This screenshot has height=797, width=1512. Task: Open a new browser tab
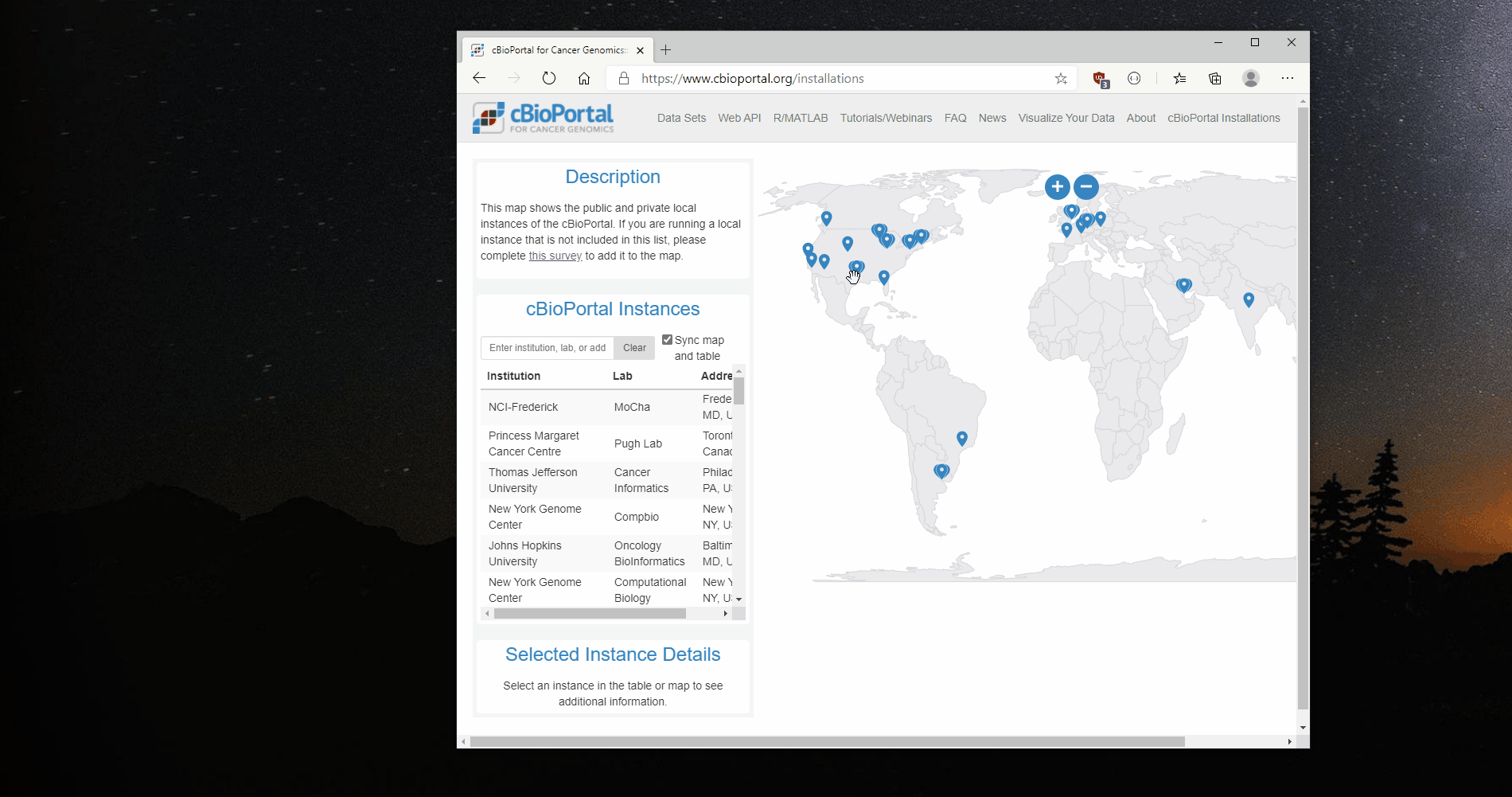pyautogui.click(x=666, y=50)
